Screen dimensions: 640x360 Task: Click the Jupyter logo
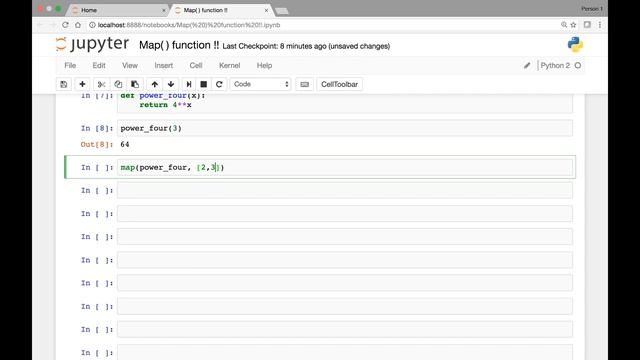tap(92, 44)
